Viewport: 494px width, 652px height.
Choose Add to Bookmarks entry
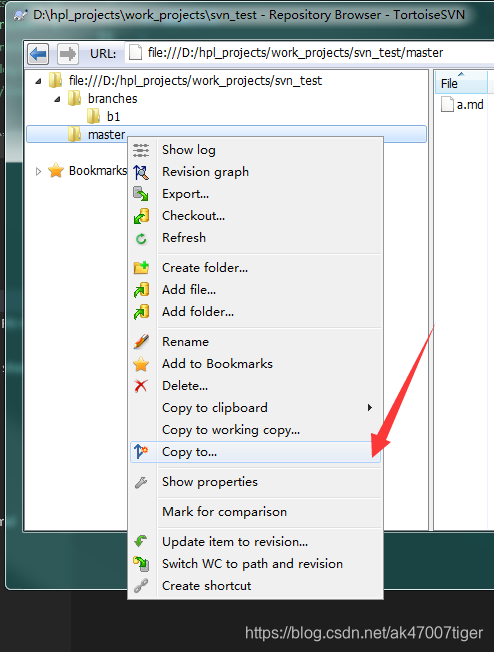pos(255,364)
